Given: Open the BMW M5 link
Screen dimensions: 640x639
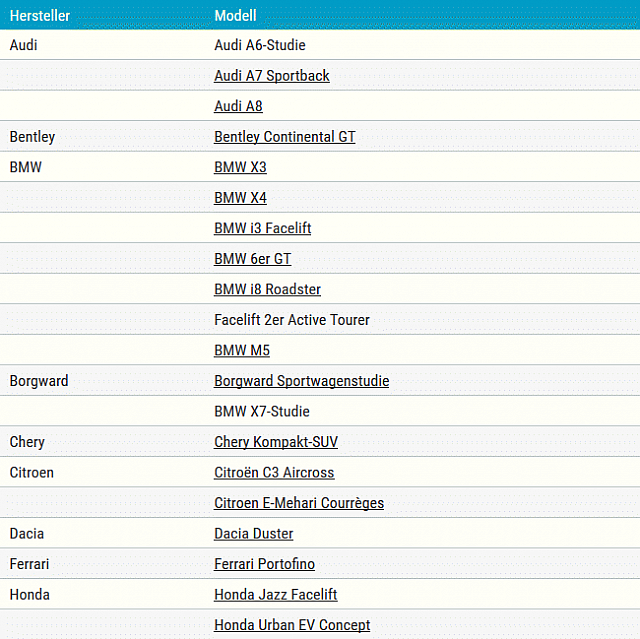Looking at the screenshot, I should pos(241,350).
